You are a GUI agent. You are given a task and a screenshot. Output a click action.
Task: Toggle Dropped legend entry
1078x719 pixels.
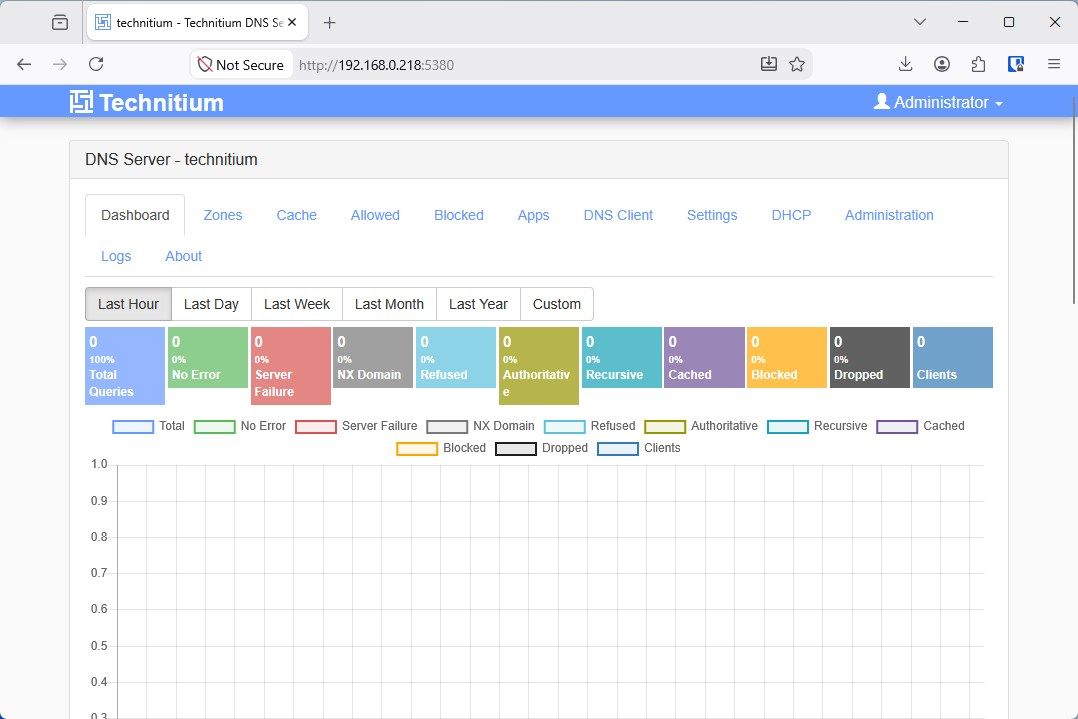542,448
